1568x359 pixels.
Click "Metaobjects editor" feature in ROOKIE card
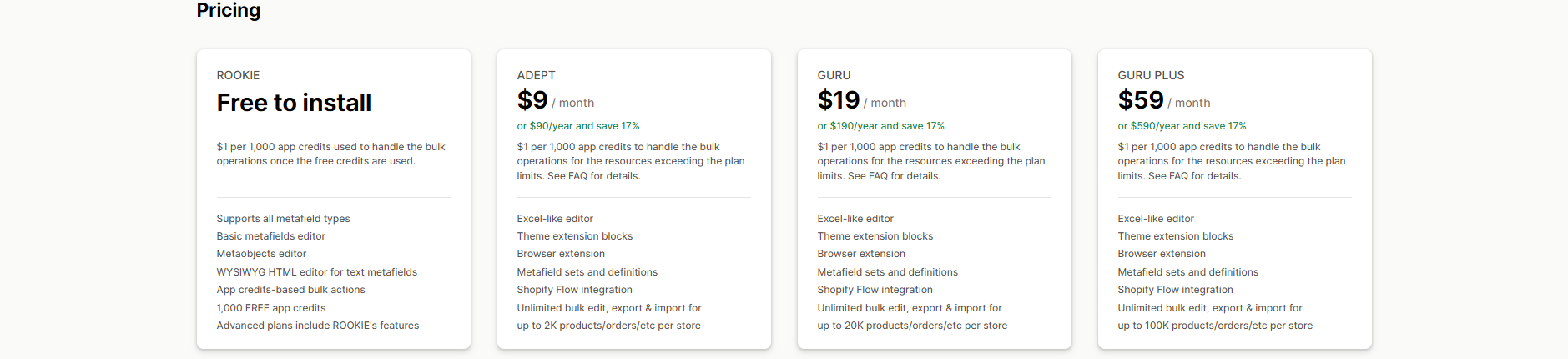point(261,254)
